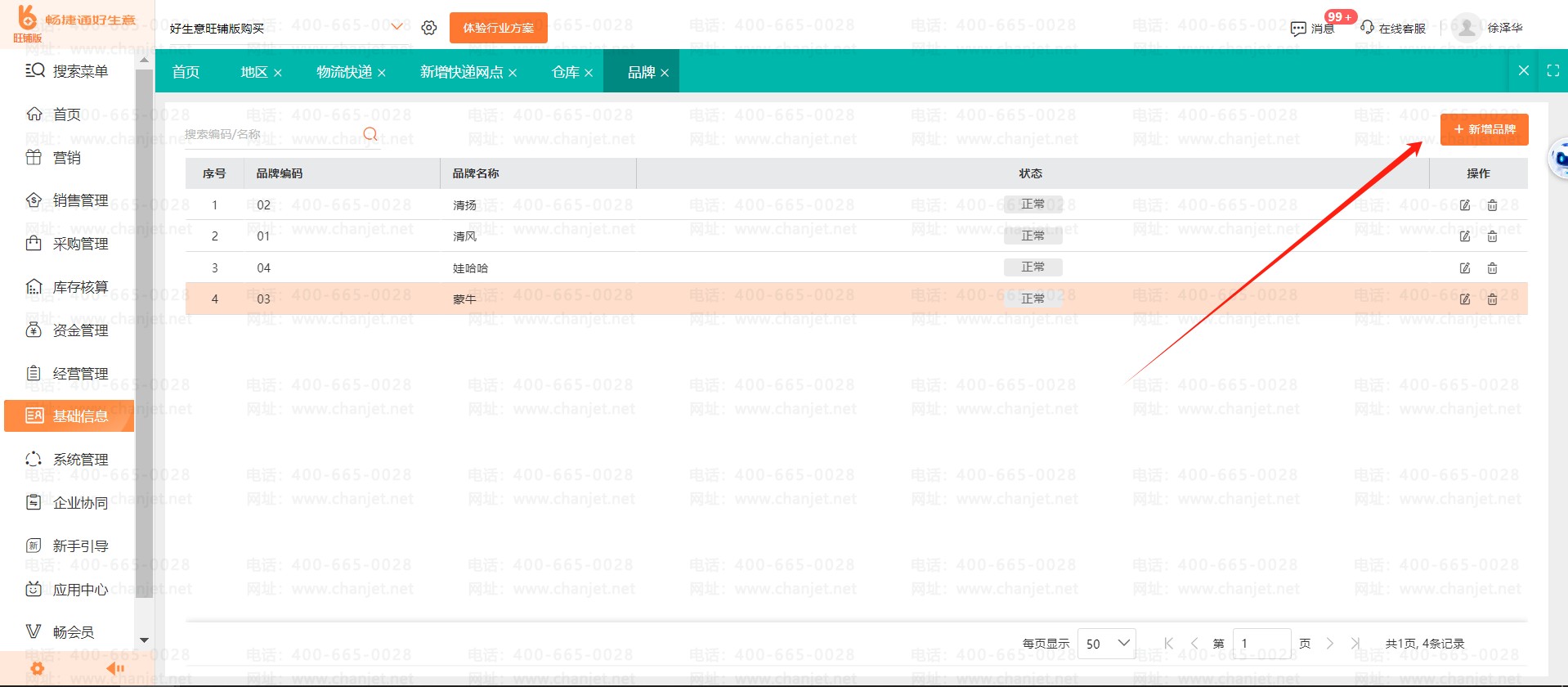The image size is (1568, 687).
Task: Click the search magnifier in brand search
Action: tap(370, 134)
